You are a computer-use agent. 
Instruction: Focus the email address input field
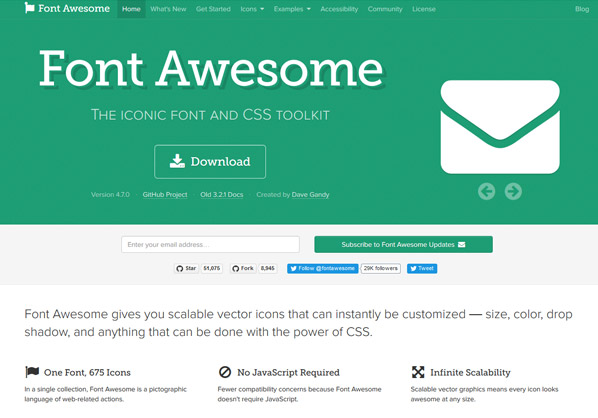(211, 244)
